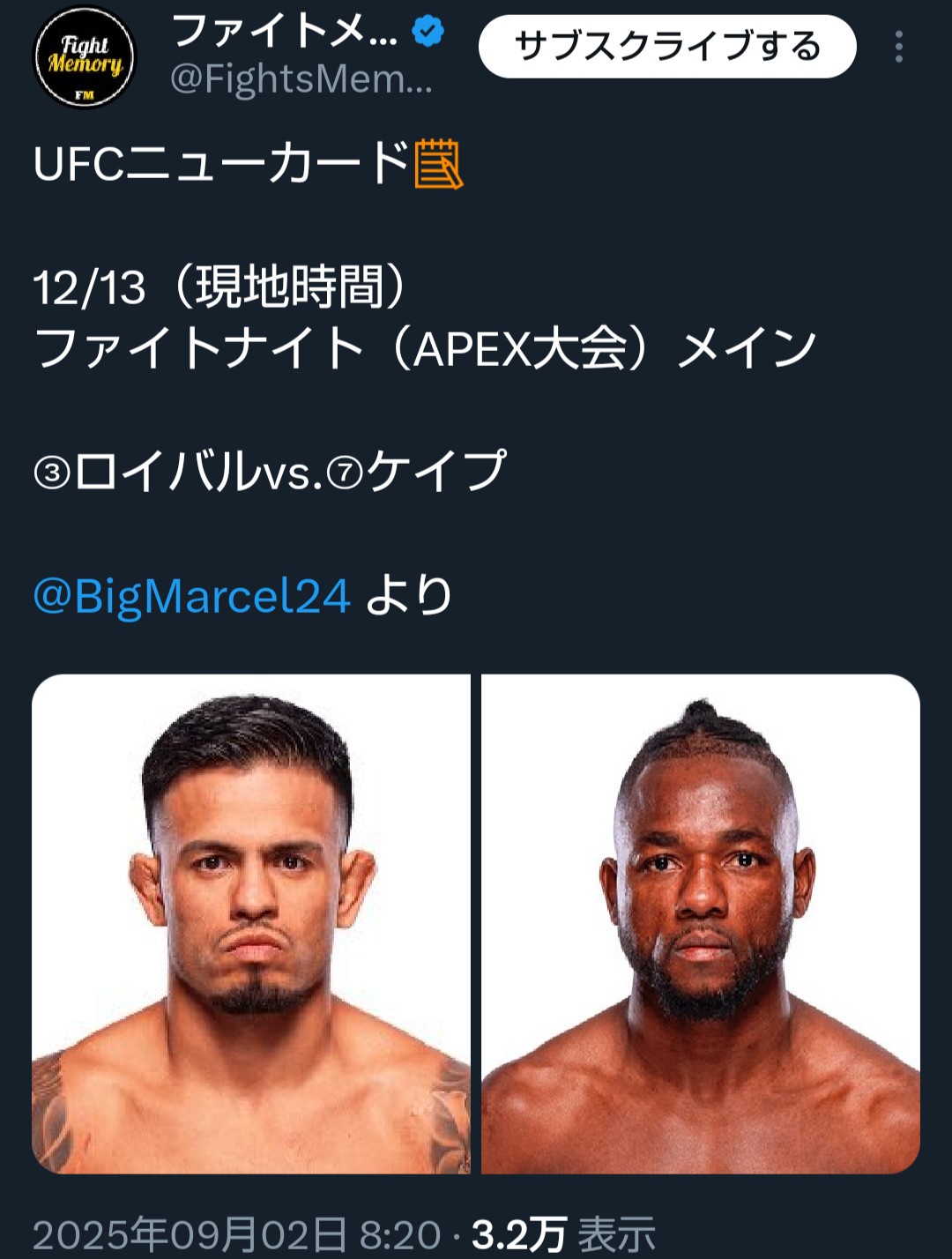Image resolution: width=952 pixels, height=1259 pixels.
Task: Tap the 2025年09月02日 8:20 timestamp
Action: [x=236, y=1234]
